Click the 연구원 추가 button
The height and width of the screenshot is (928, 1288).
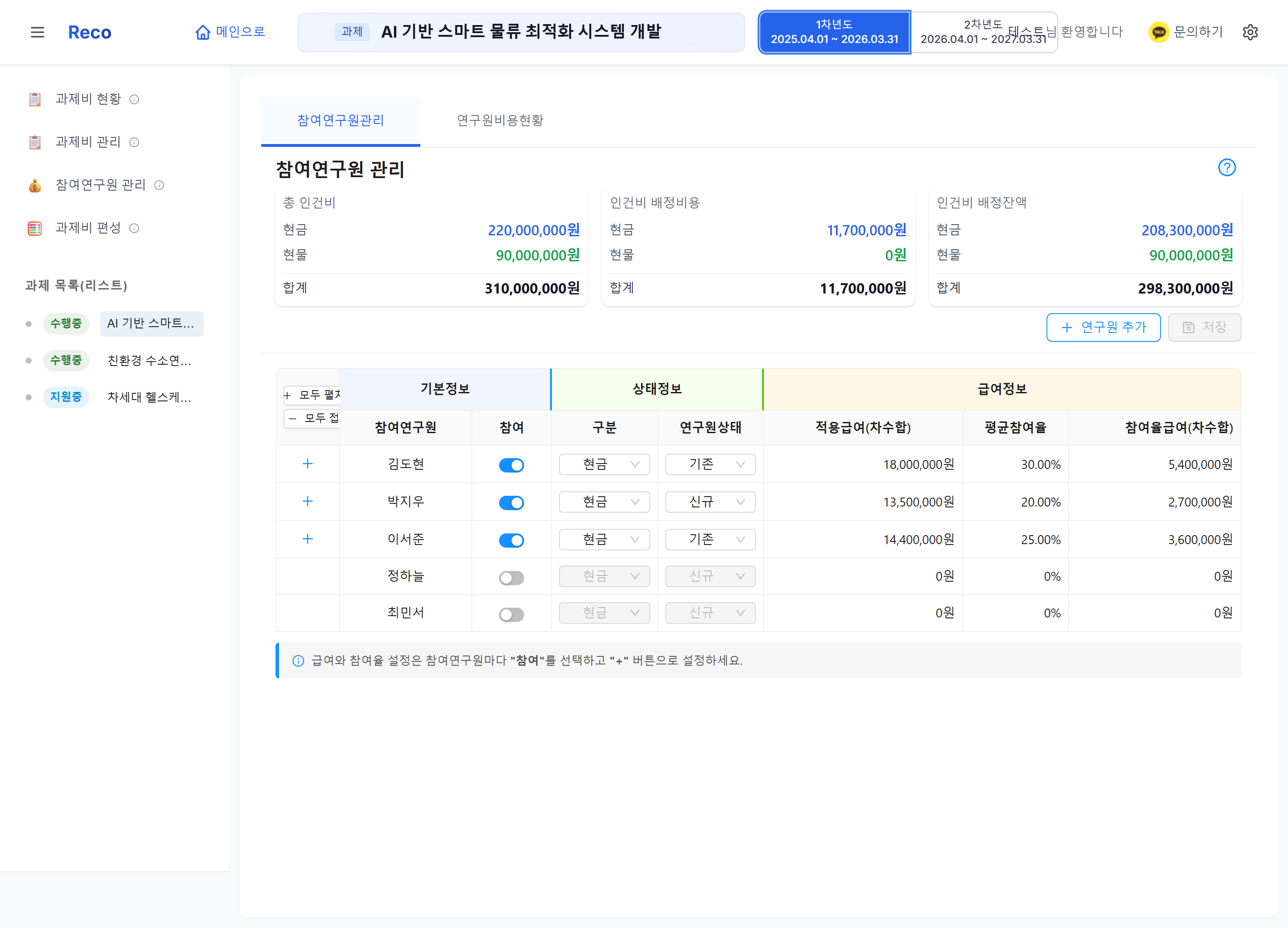(x=1103, y=328)
